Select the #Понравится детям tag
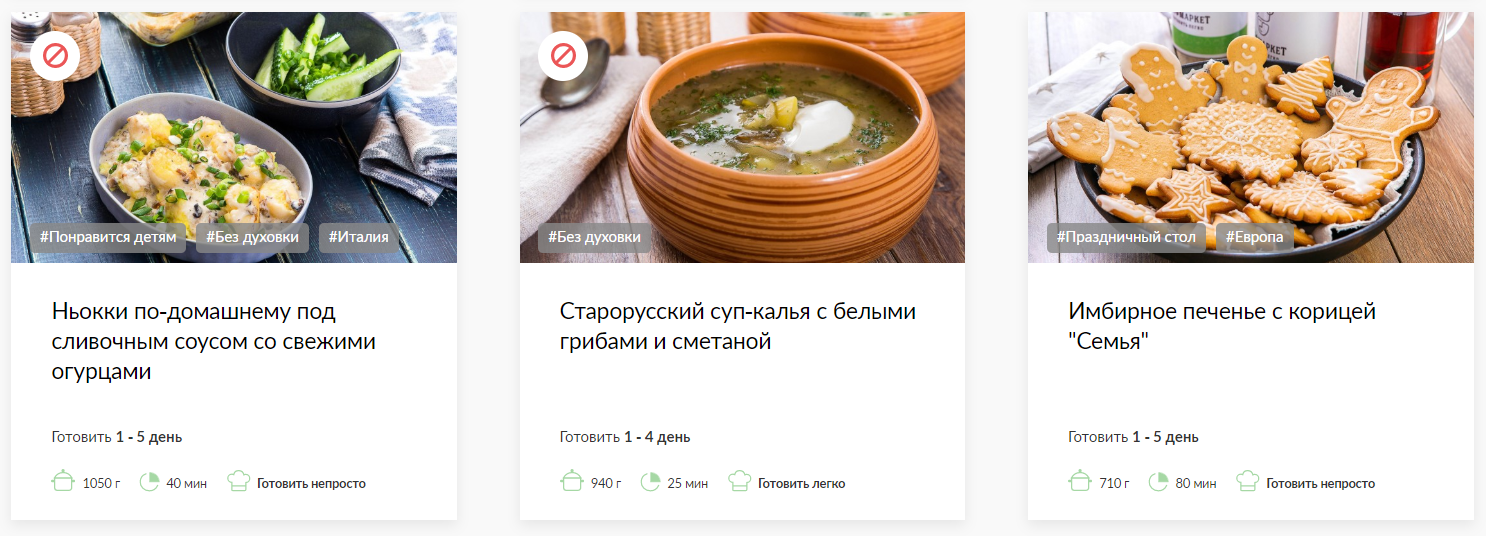Image resolution: width=1486 pixels, height=536 pixels. click(108, 238)
